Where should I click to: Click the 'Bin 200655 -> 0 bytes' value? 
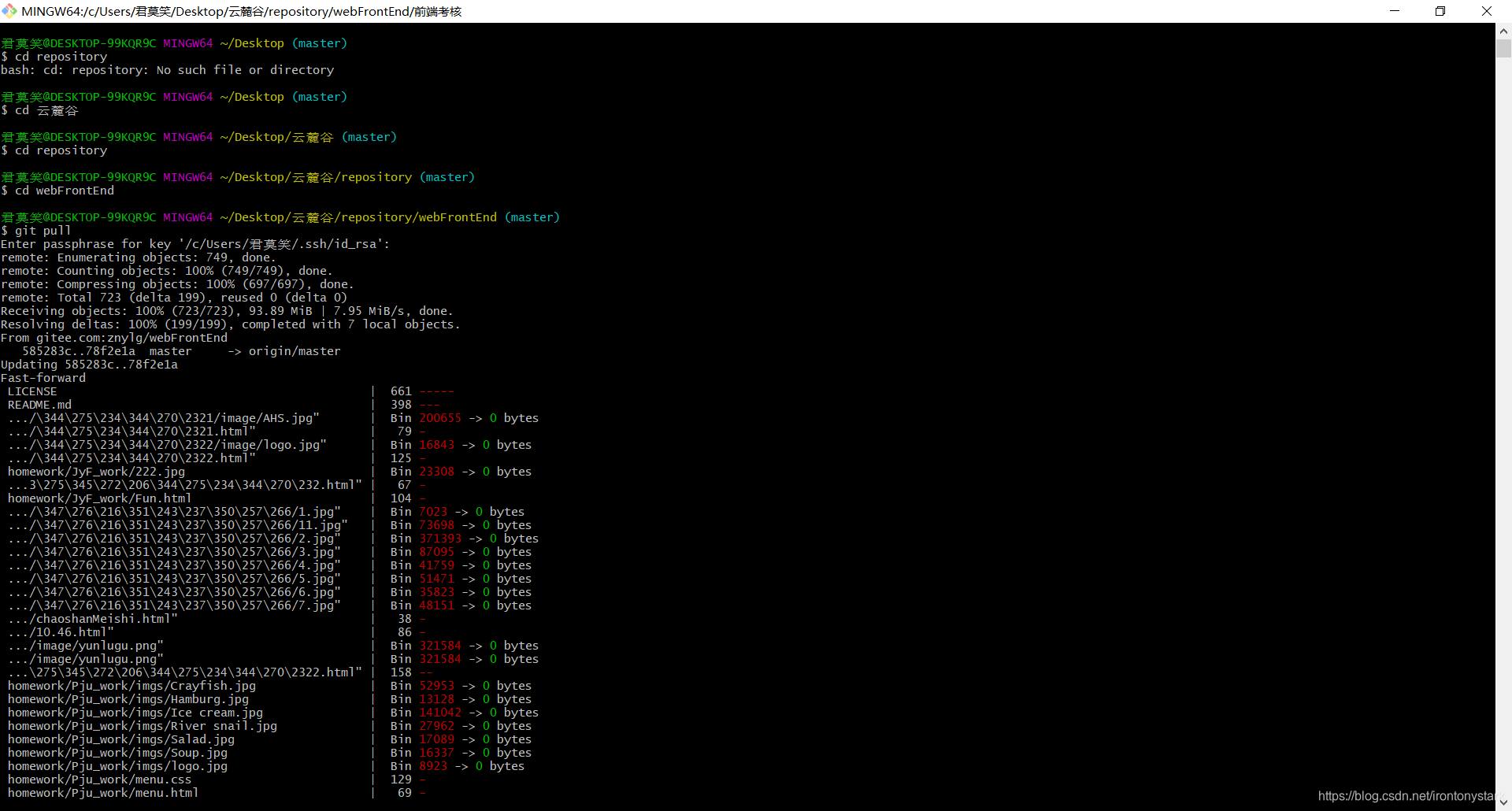click(465, 418)
